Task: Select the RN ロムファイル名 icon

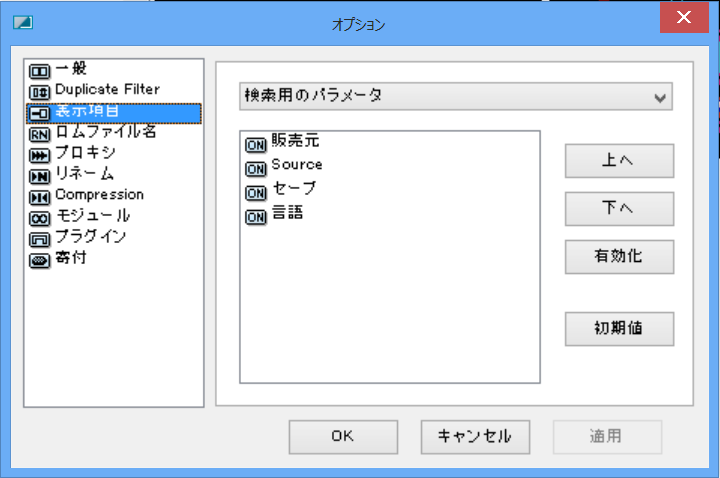Action: point(39,135)
